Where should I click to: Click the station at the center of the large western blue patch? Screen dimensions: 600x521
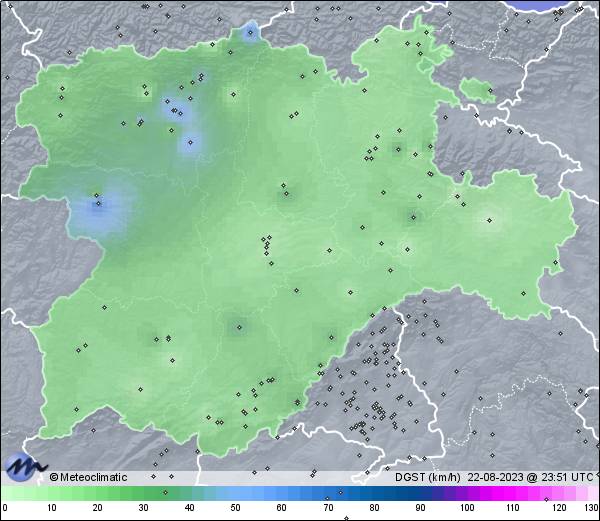[98, 204]
